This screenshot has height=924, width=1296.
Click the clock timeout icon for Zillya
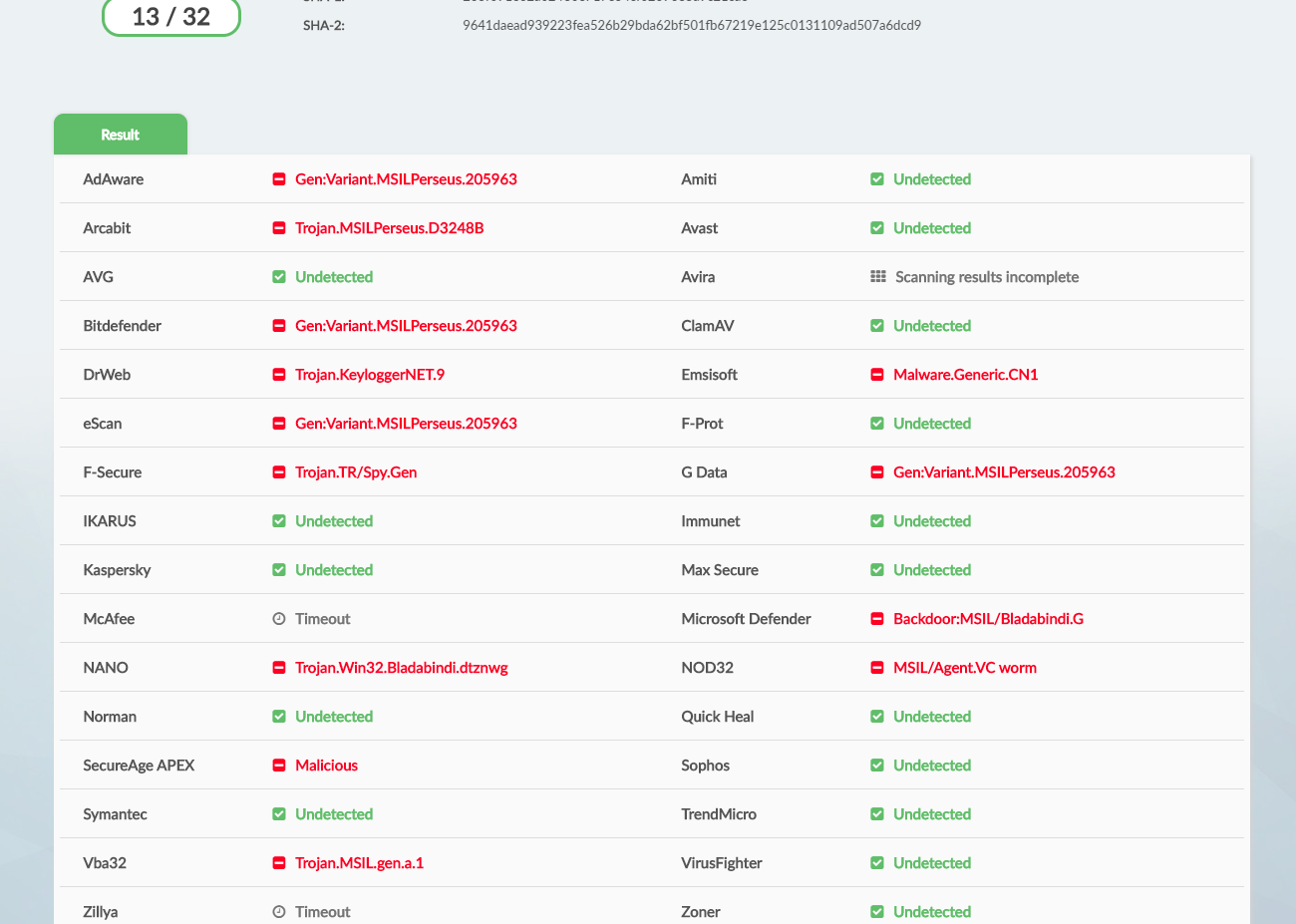[279, 912]
